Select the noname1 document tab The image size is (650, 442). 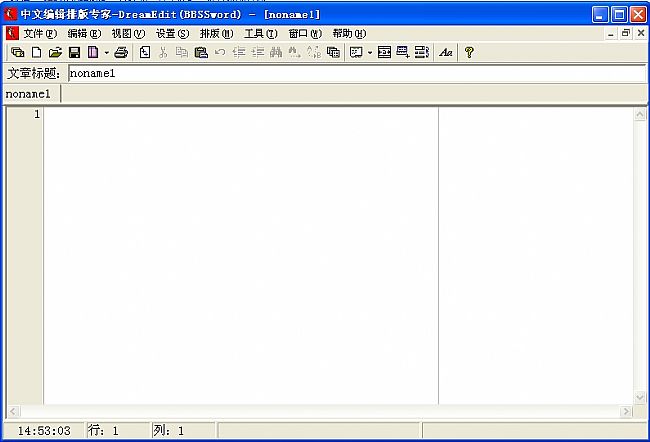(30, 94)
